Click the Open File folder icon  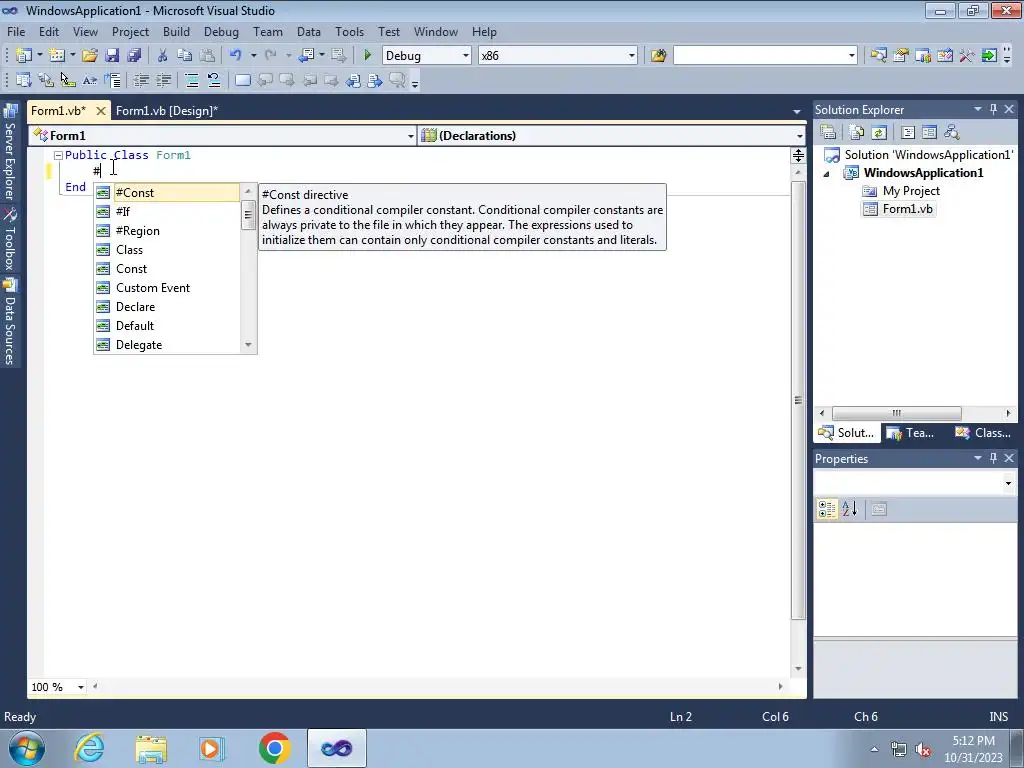89,56
